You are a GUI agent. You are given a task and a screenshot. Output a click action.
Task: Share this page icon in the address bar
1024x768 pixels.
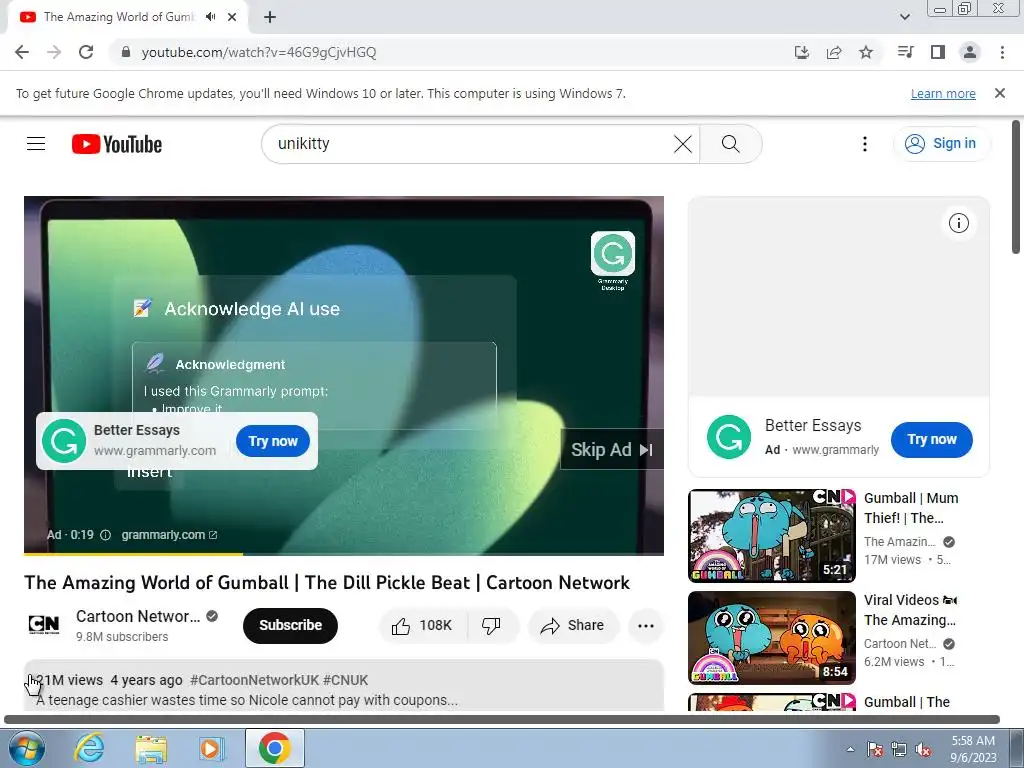pyautogui.click(x=834, y=52)
